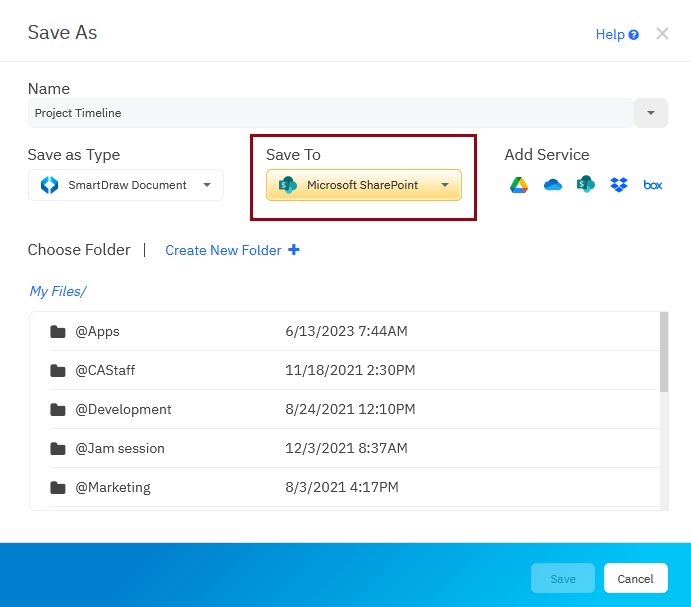Add the OneDrive cloud service

coord(552,185)
